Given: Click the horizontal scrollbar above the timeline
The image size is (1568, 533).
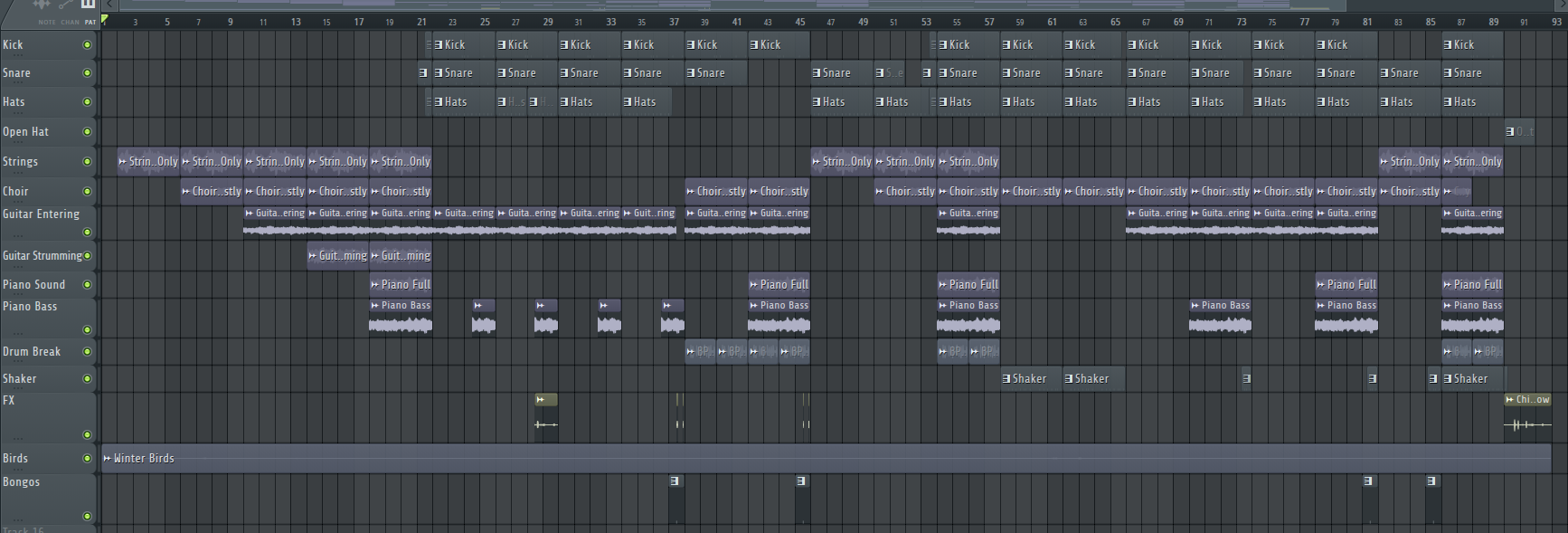Looking at the screenshot, I should pyautogui.click(x=723, y=5).
